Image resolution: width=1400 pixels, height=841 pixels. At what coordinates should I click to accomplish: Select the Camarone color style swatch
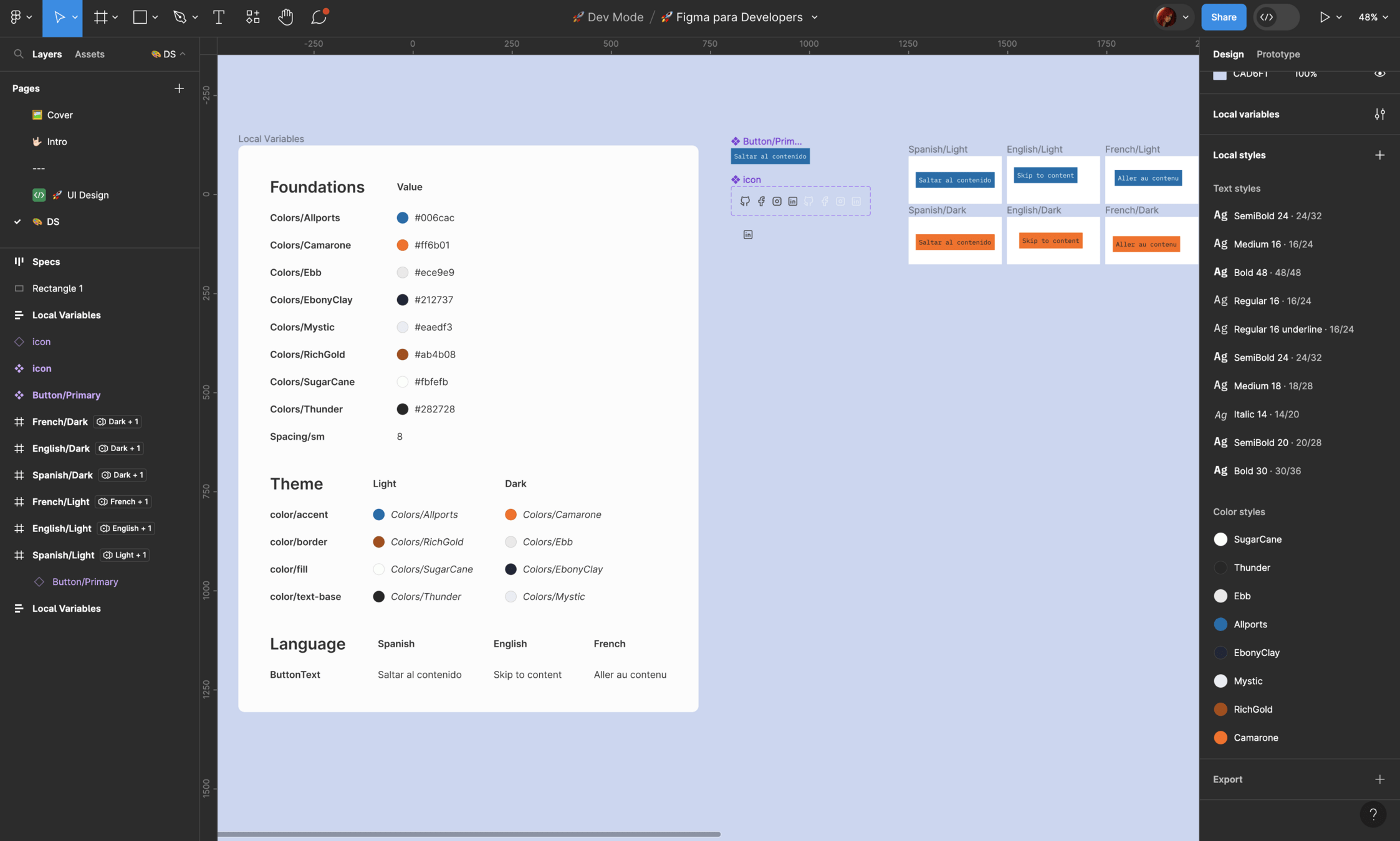[1220, 738]
